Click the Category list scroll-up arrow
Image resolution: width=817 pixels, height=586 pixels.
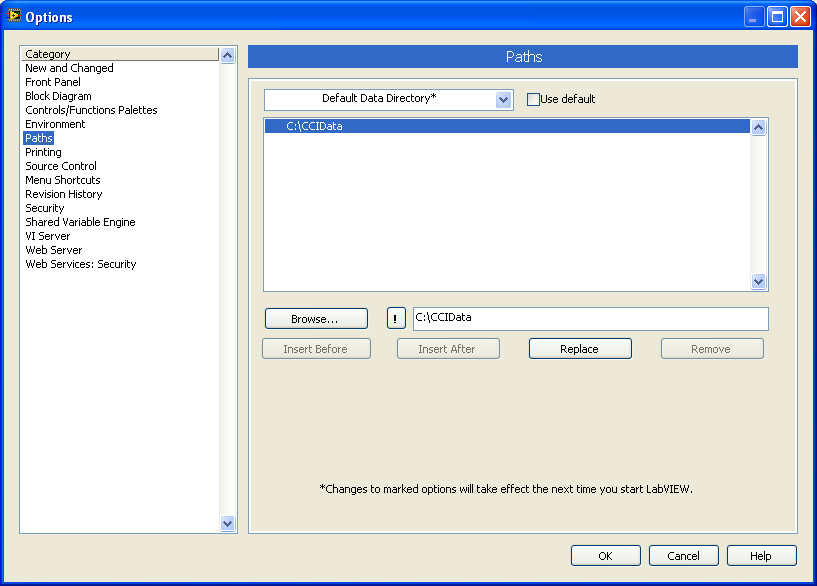(227, 55)
